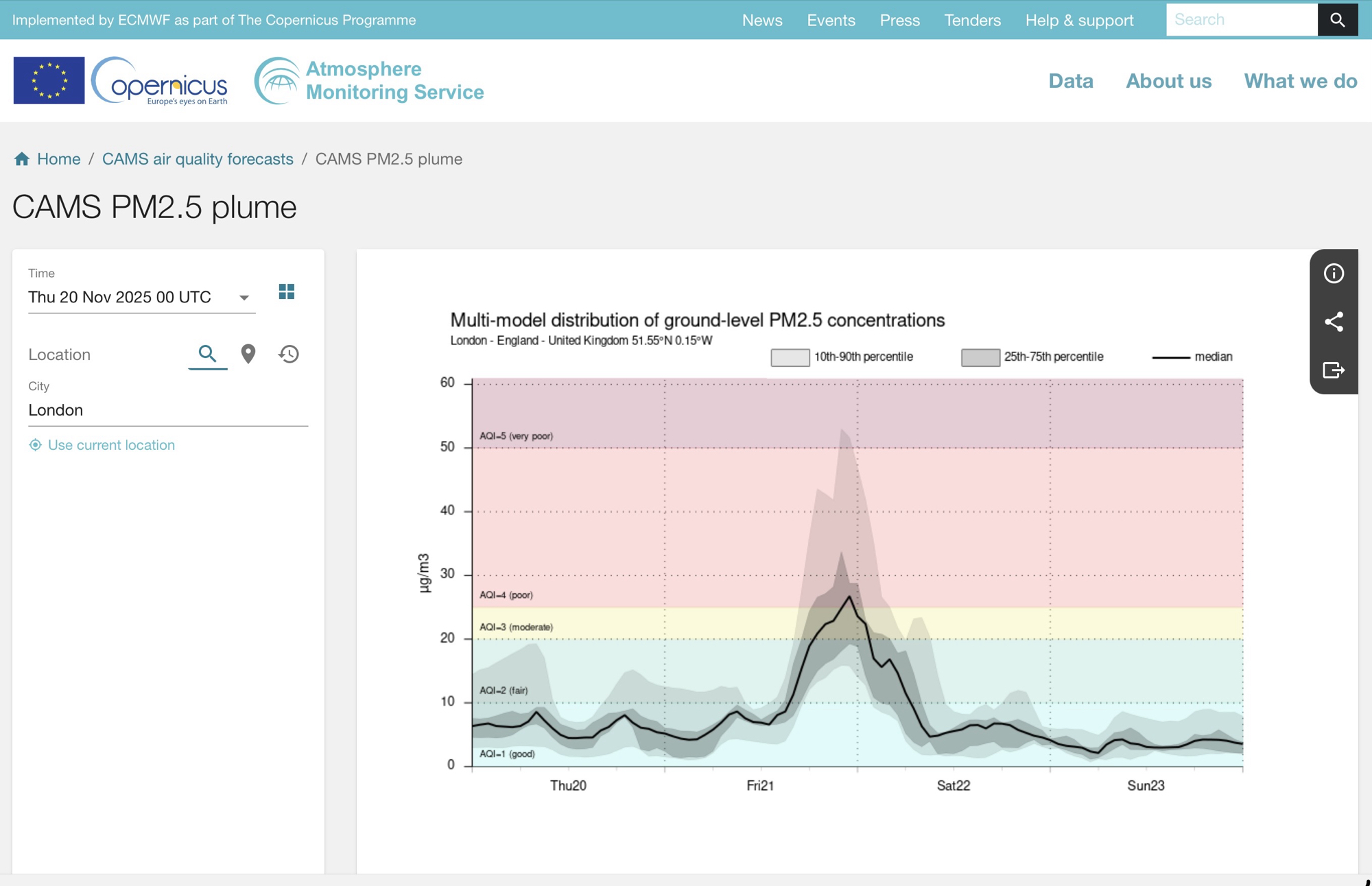The image size is (1372, 886).
Task: Click Use current location link
Action: (x=110, y=445)
